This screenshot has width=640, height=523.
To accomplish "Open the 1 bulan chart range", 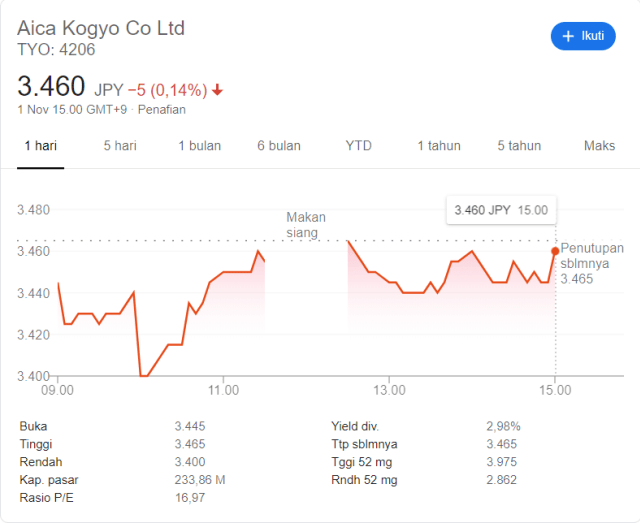I will coord(200,146).
